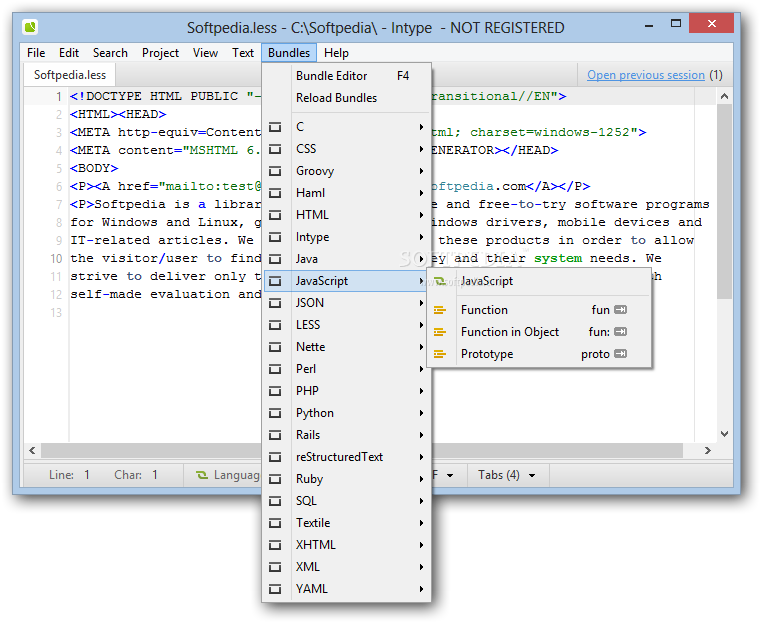The height and width of the screenshot is (623, 761).
Task: Click the SQL bundle icon
Action: click(275, 501)
